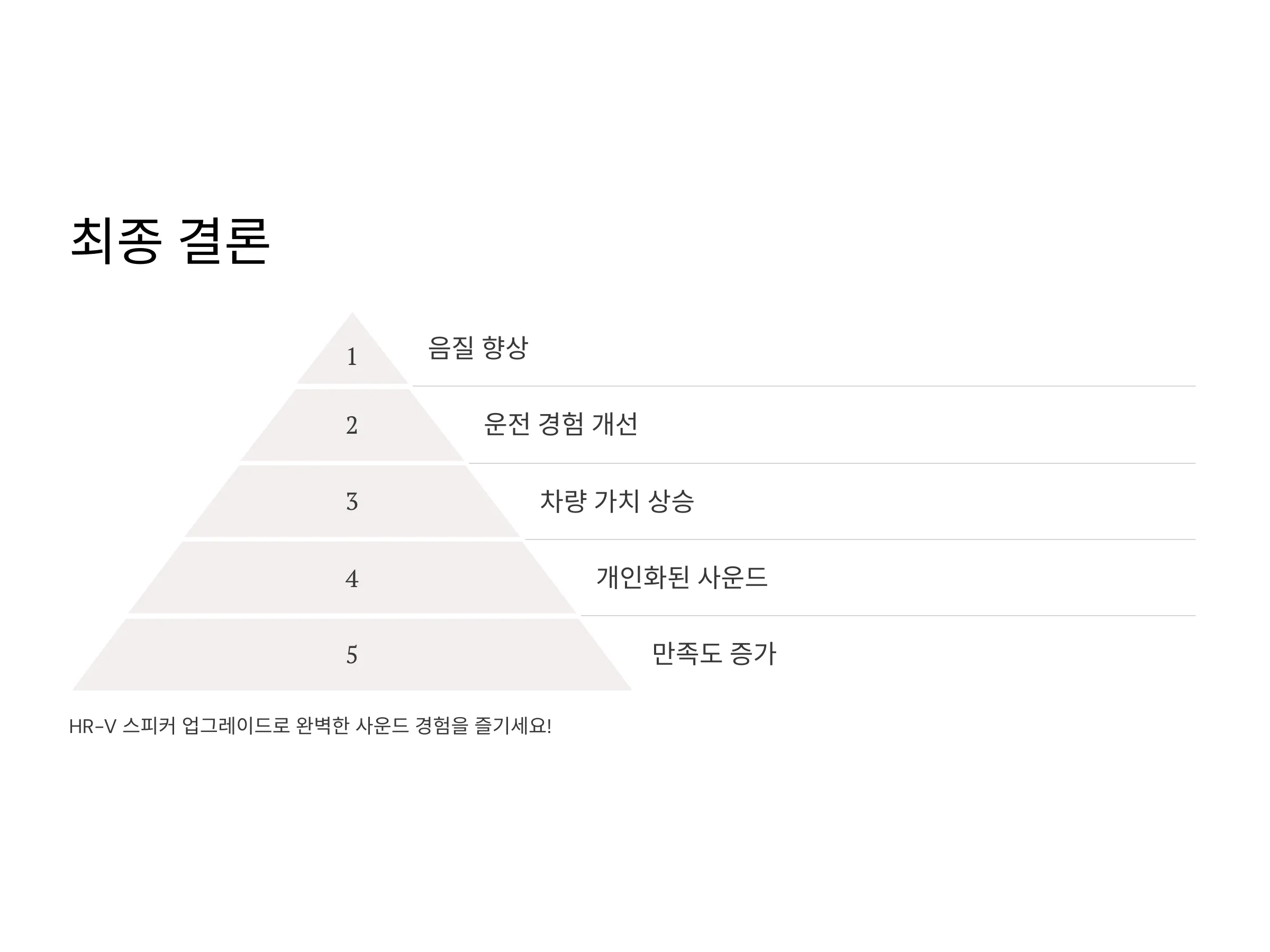Click the divider line below 차량 가치 상승
The height and width of the screenshot is (952, 1270).
tap(860, 539)
